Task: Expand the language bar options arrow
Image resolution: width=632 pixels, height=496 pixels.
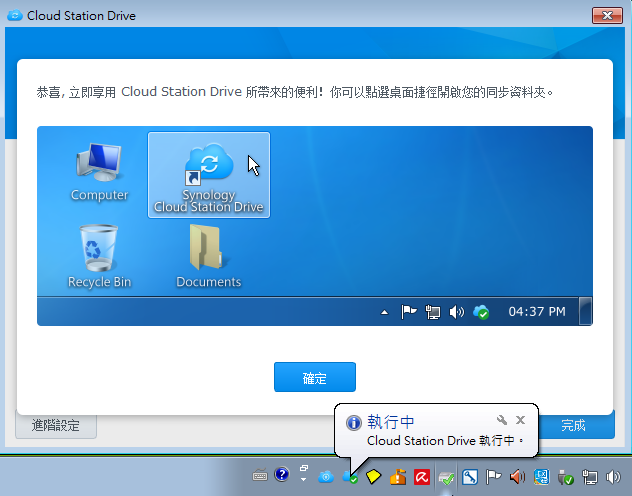Action: [304, 479]
